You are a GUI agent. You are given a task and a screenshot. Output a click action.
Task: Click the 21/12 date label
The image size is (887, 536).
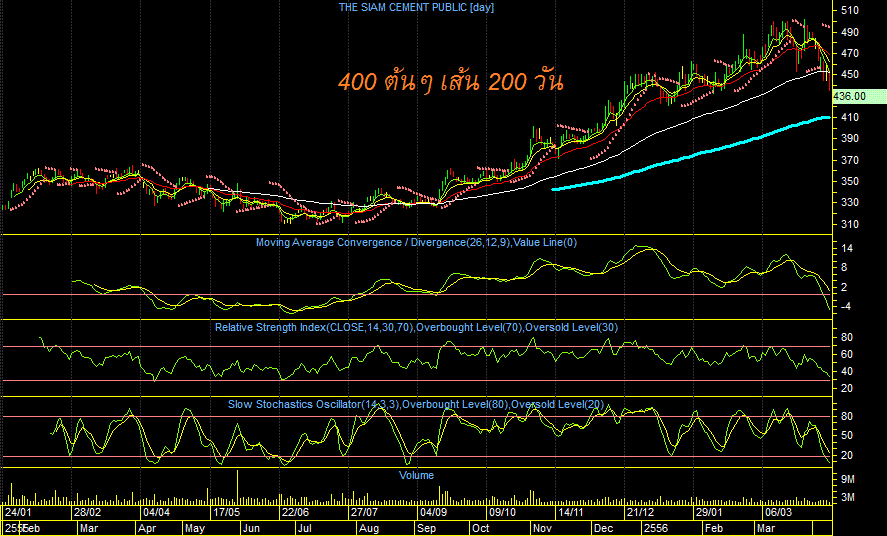[x=640, y=512]
